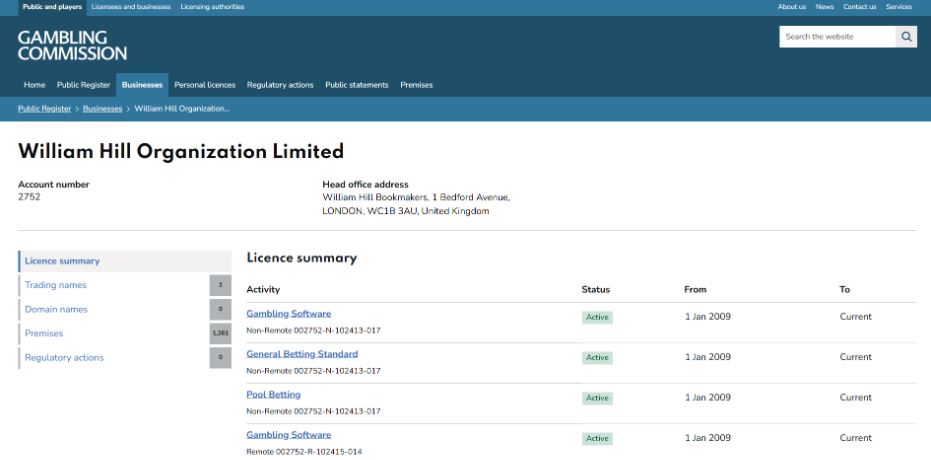Image resolution: width=931 pixels, height=460 pixels.
Task: Open Contact us page
Action: click(859, 7)
